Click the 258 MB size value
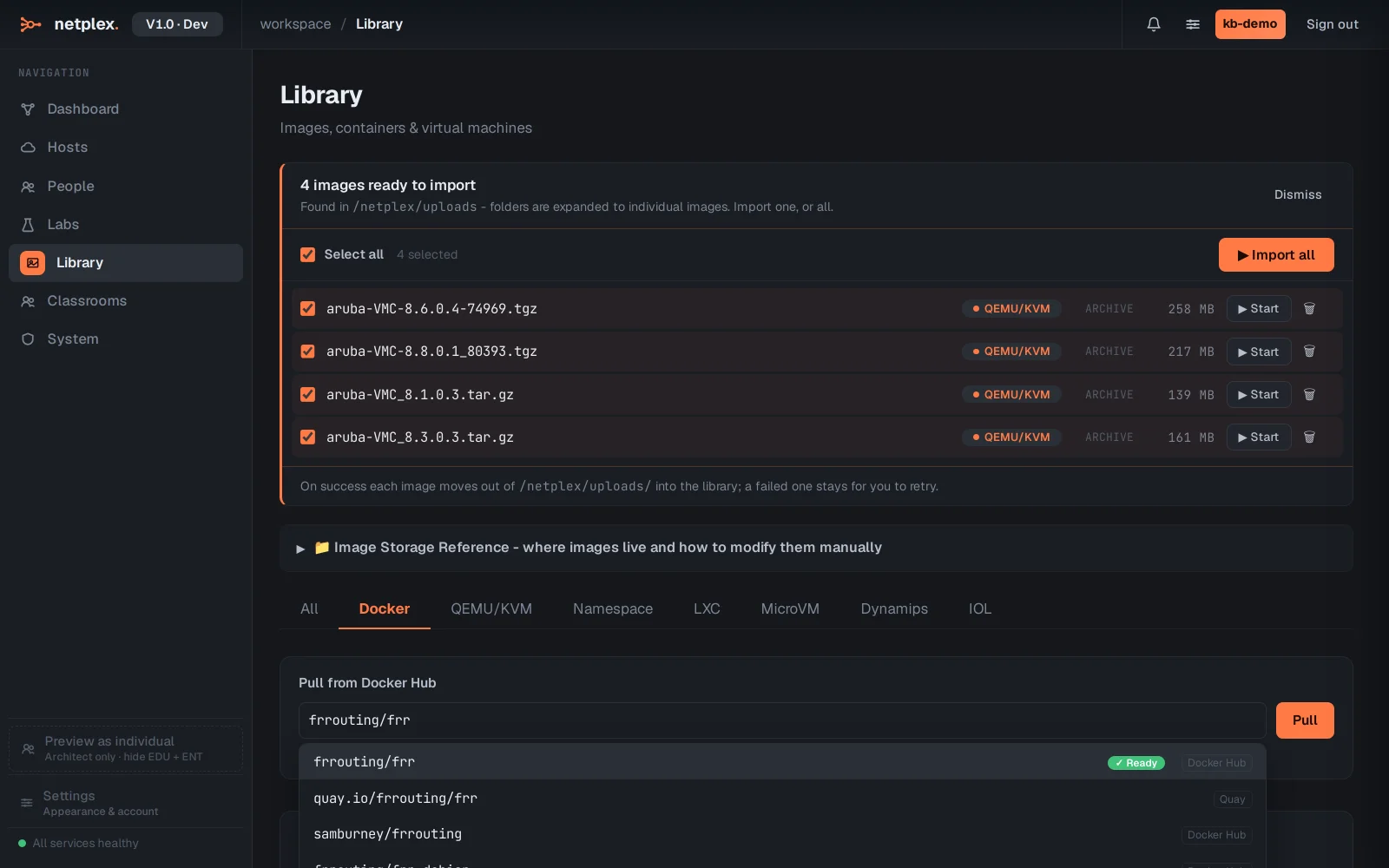 pyautogui.click(x=1191, y=309)
